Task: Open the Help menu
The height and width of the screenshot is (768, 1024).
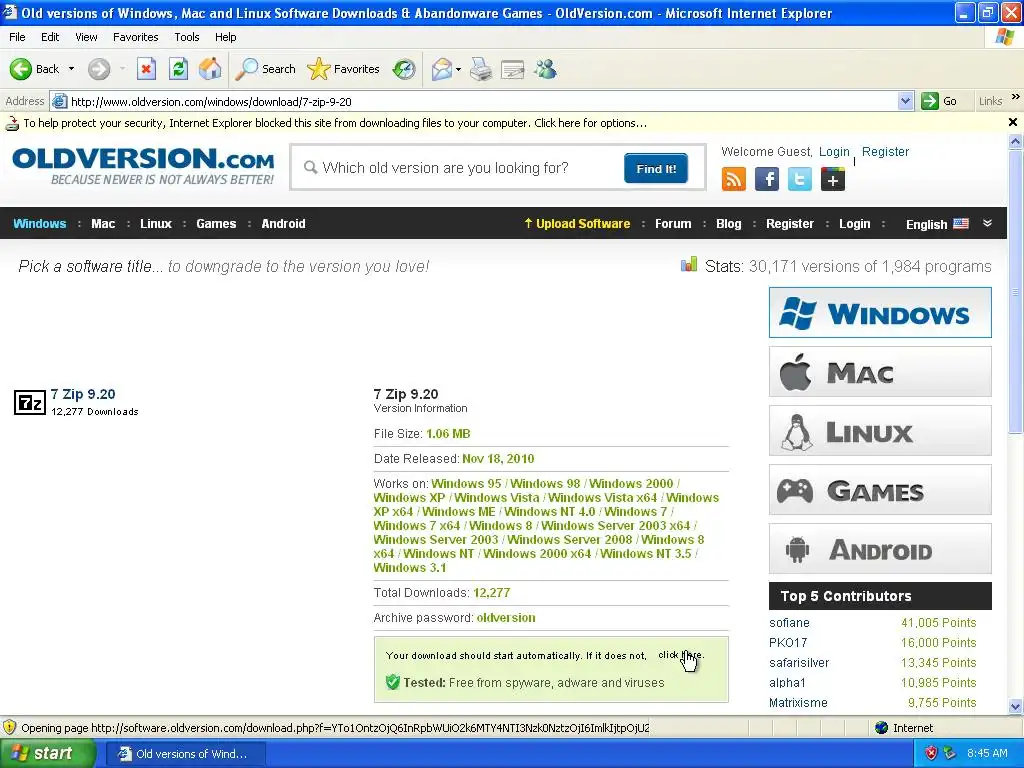Action: coord(225,37)
